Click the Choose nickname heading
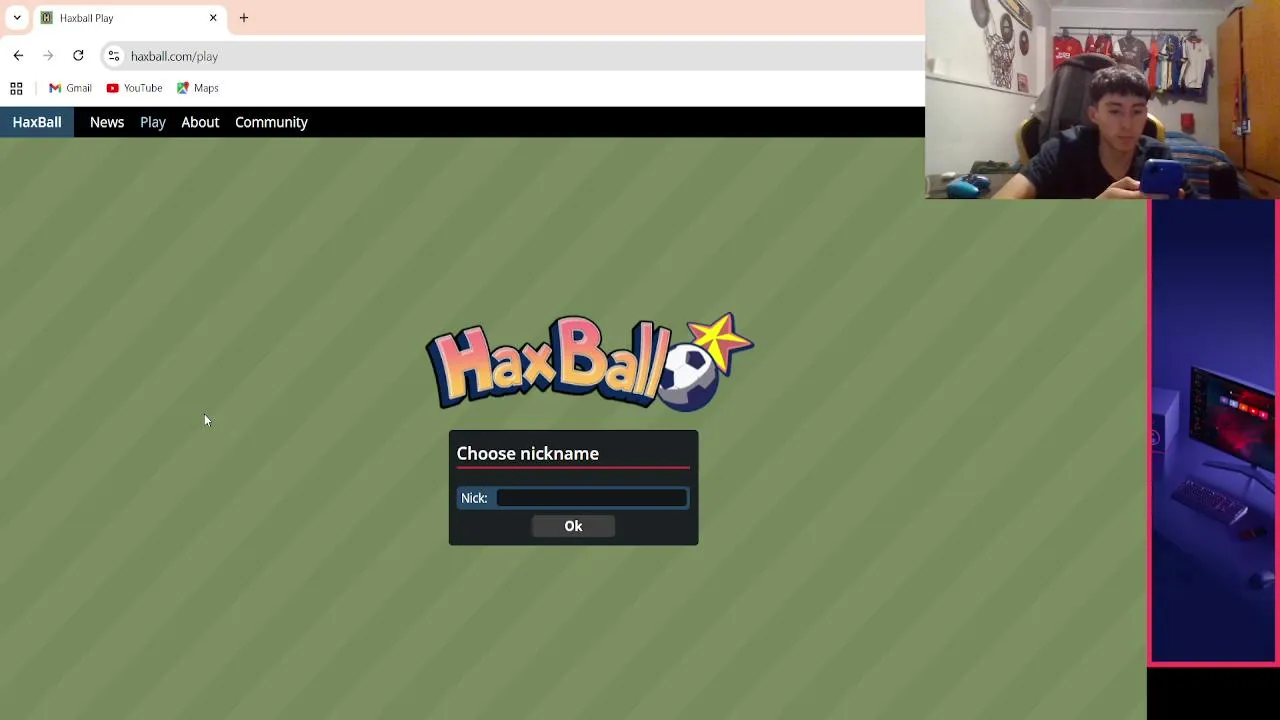Viewport: 1280px width, 720px height. 528,454
